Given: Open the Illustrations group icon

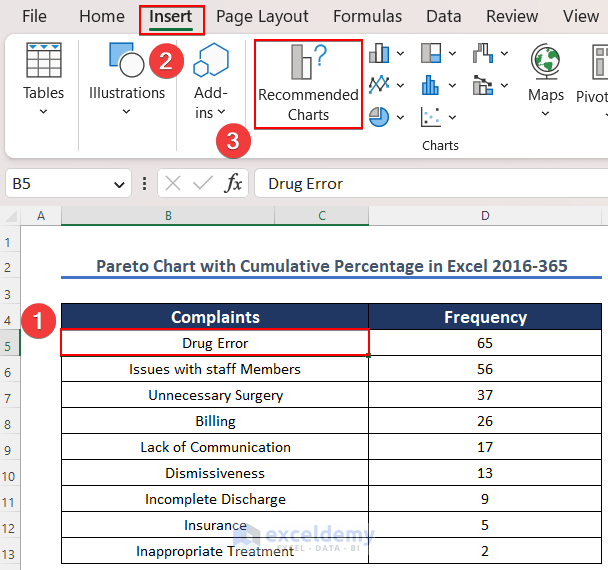Looking at the screenshot, I should 126,61.
